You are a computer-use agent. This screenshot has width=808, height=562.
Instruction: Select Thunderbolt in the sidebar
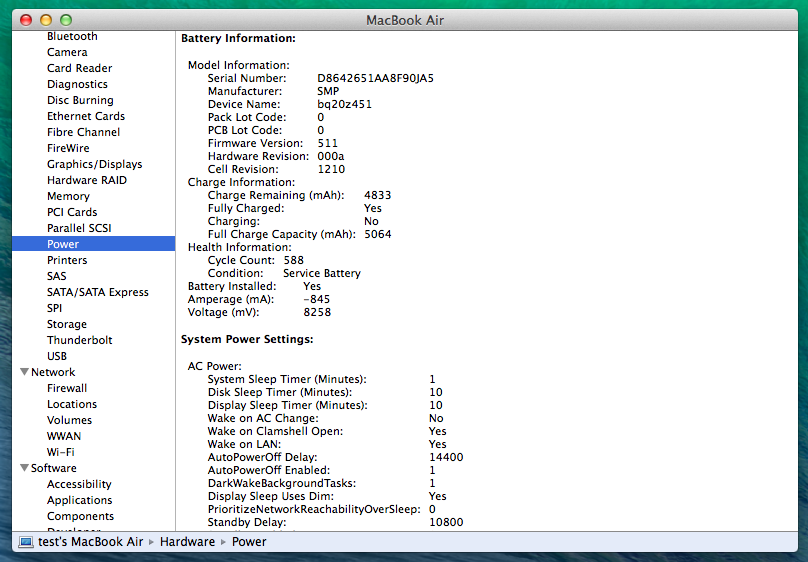tap(80, 340)
